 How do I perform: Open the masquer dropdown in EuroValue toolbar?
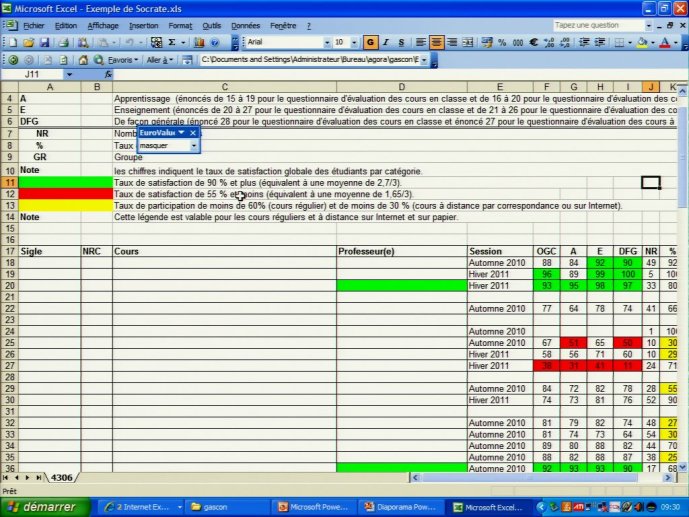[194, 146]
